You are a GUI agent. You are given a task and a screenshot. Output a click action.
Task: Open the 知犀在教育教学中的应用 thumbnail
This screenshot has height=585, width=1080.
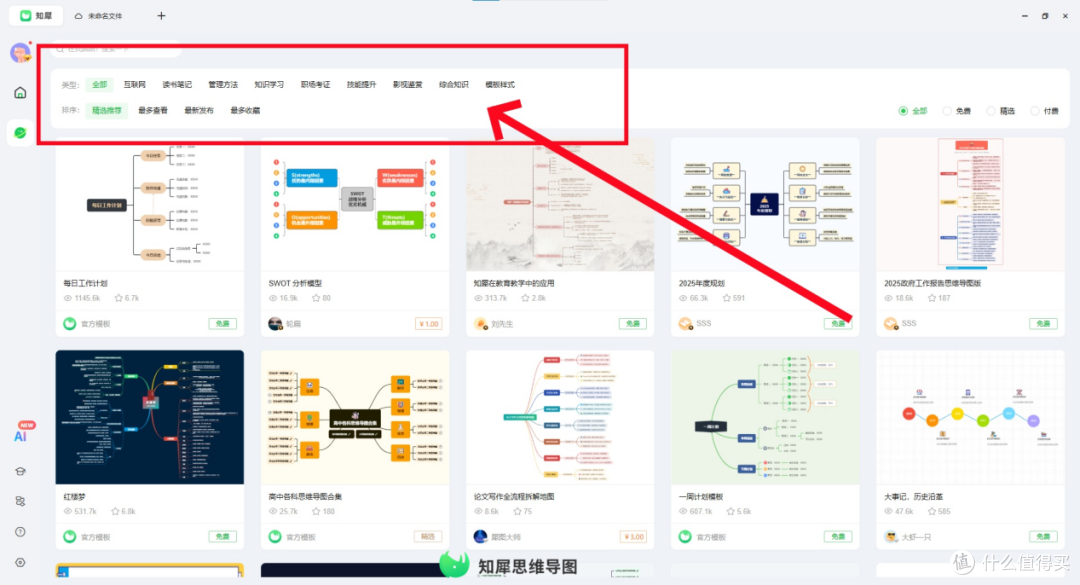pyautogui.click(x=560, y=205)
